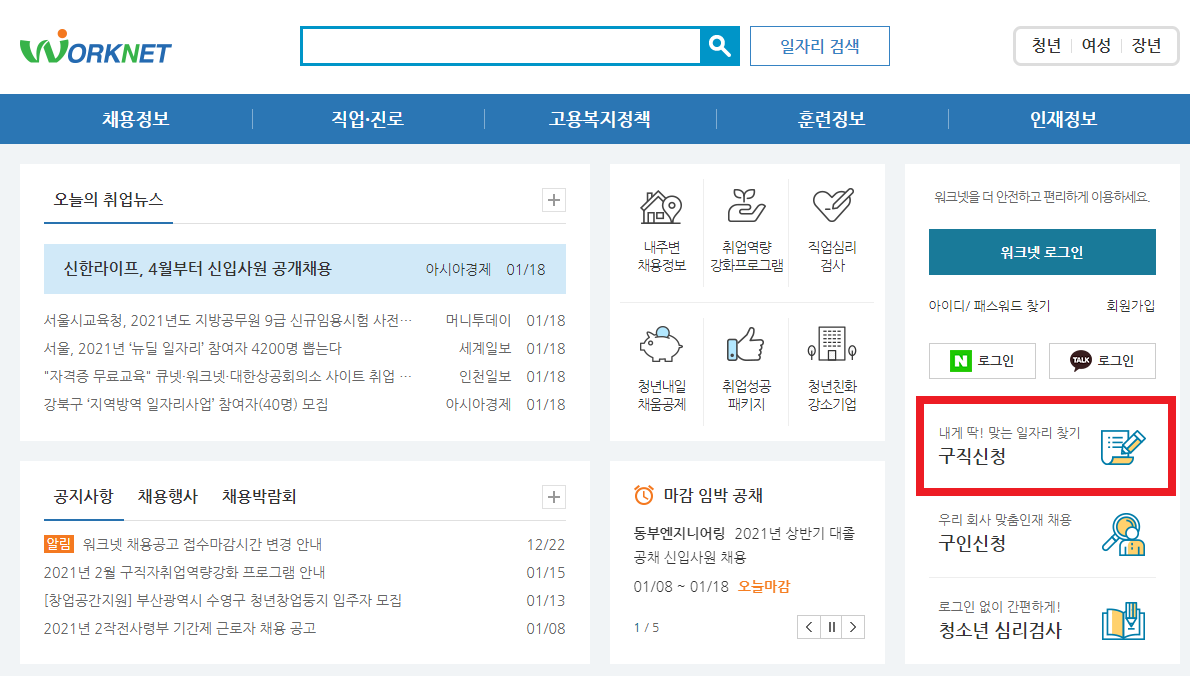This screenshot has height=676, width=1190.
Task: Click the search magnifier icon button
Action: point(719,46)
